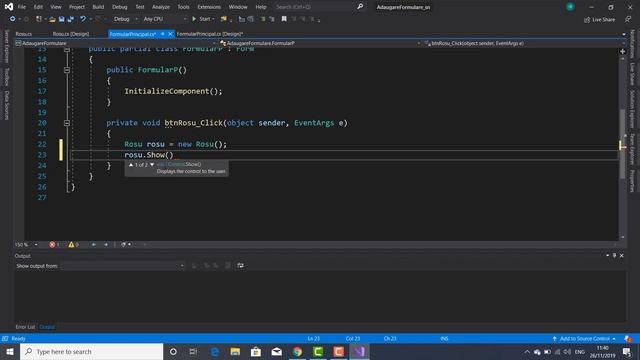Click the Navigate Backward arrow icon
640x360 pixels.
13,19
